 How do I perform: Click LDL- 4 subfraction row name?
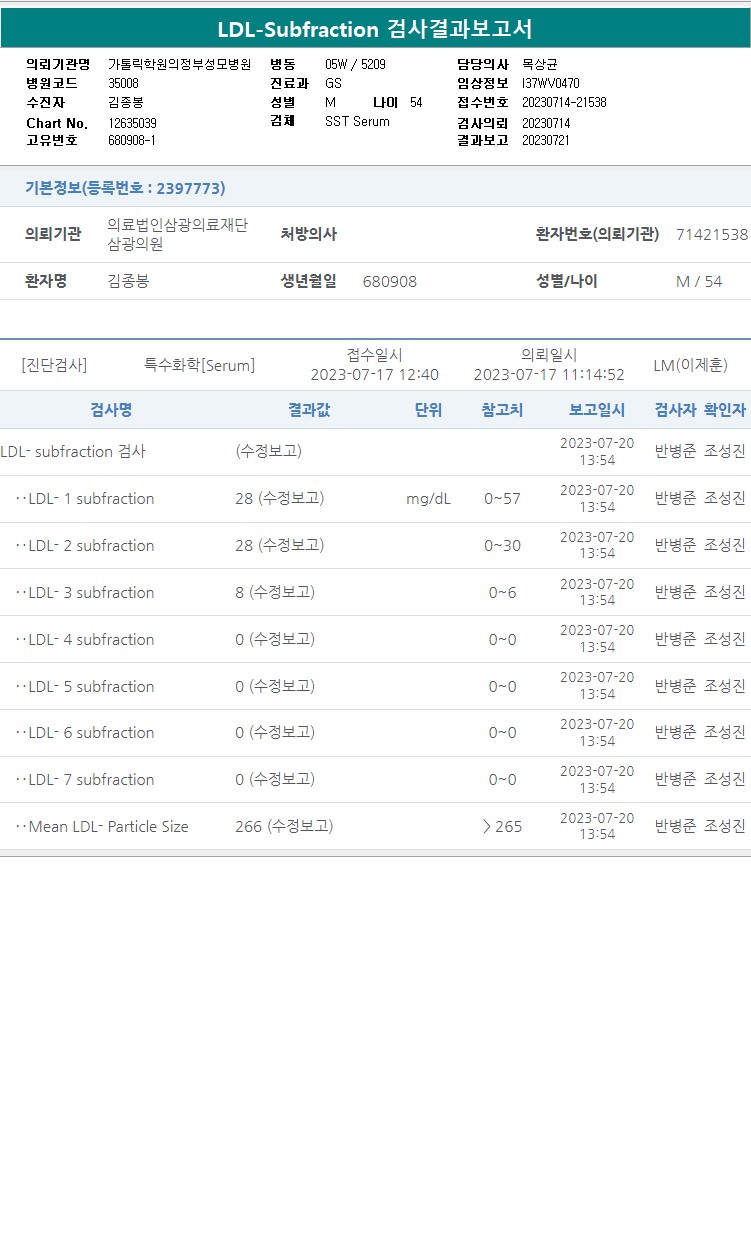(85, 639)
